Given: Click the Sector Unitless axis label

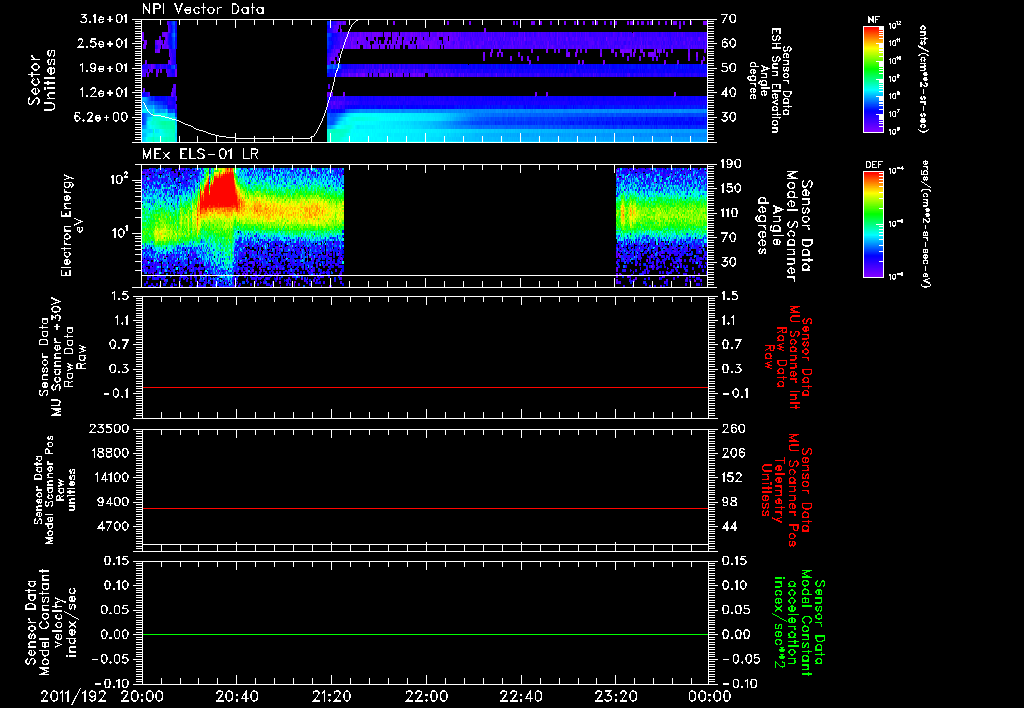Looking at the screenshot, I should point(42,80).
